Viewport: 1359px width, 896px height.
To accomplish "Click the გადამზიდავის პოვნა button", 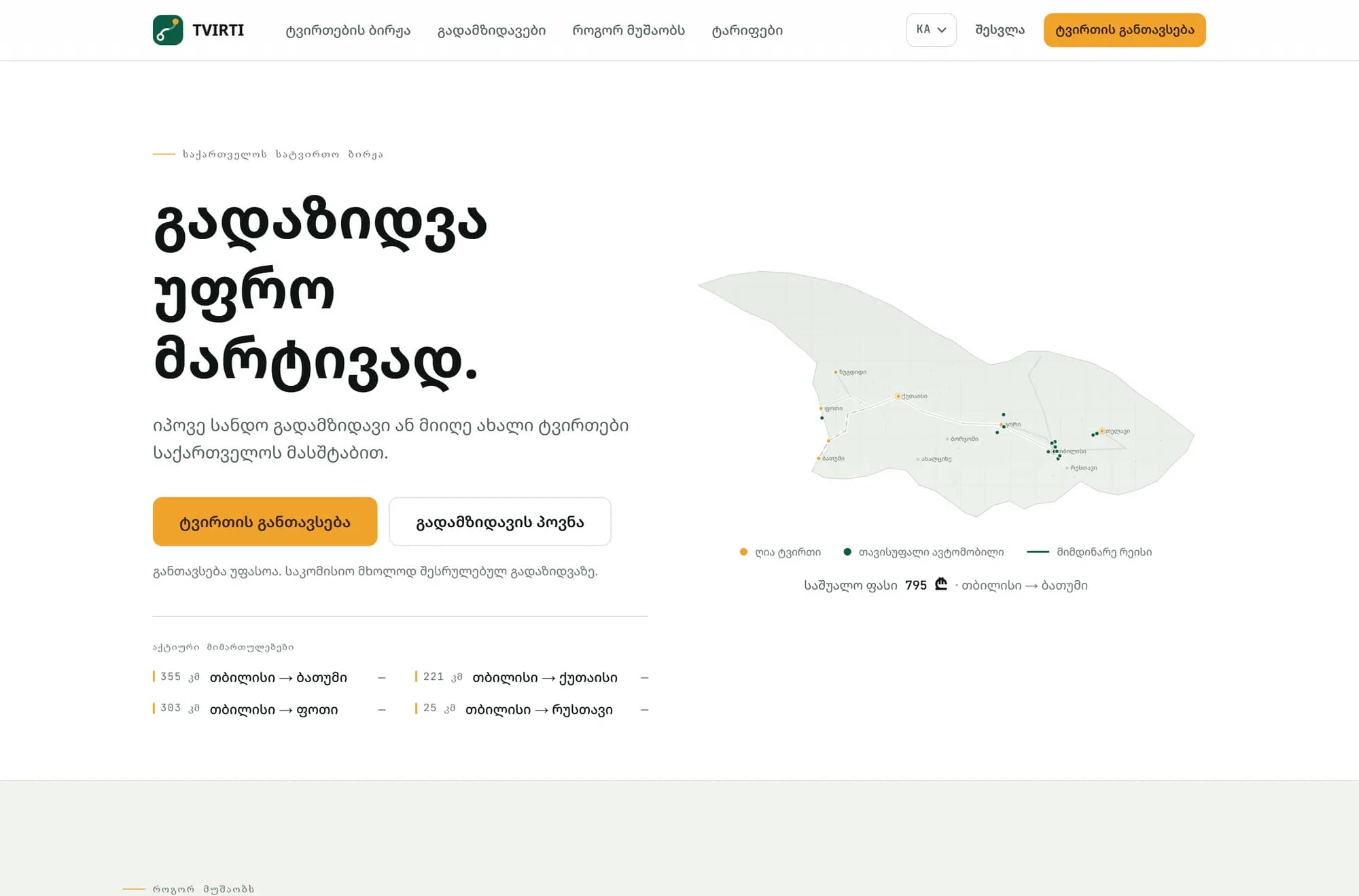I will (x=500, y=522).
